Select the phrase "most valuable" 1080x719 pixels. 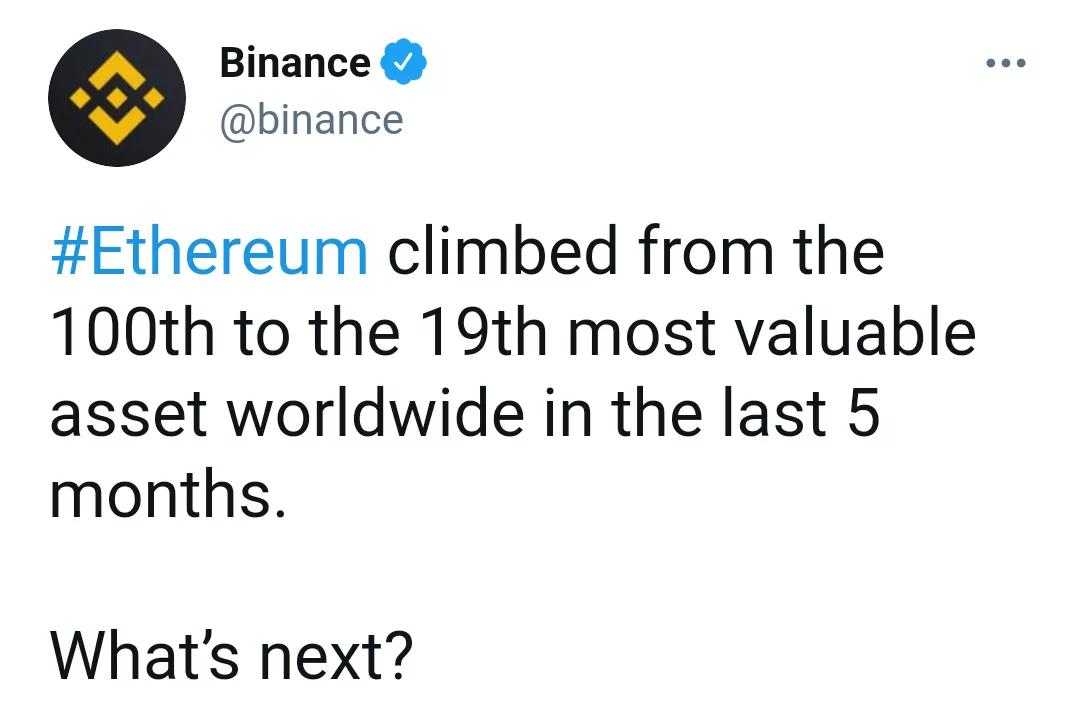[x=771, y=333]
